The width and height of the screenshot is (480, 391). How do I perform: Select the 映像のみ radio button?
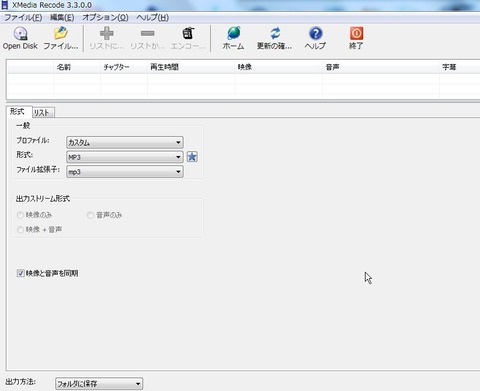20,215
